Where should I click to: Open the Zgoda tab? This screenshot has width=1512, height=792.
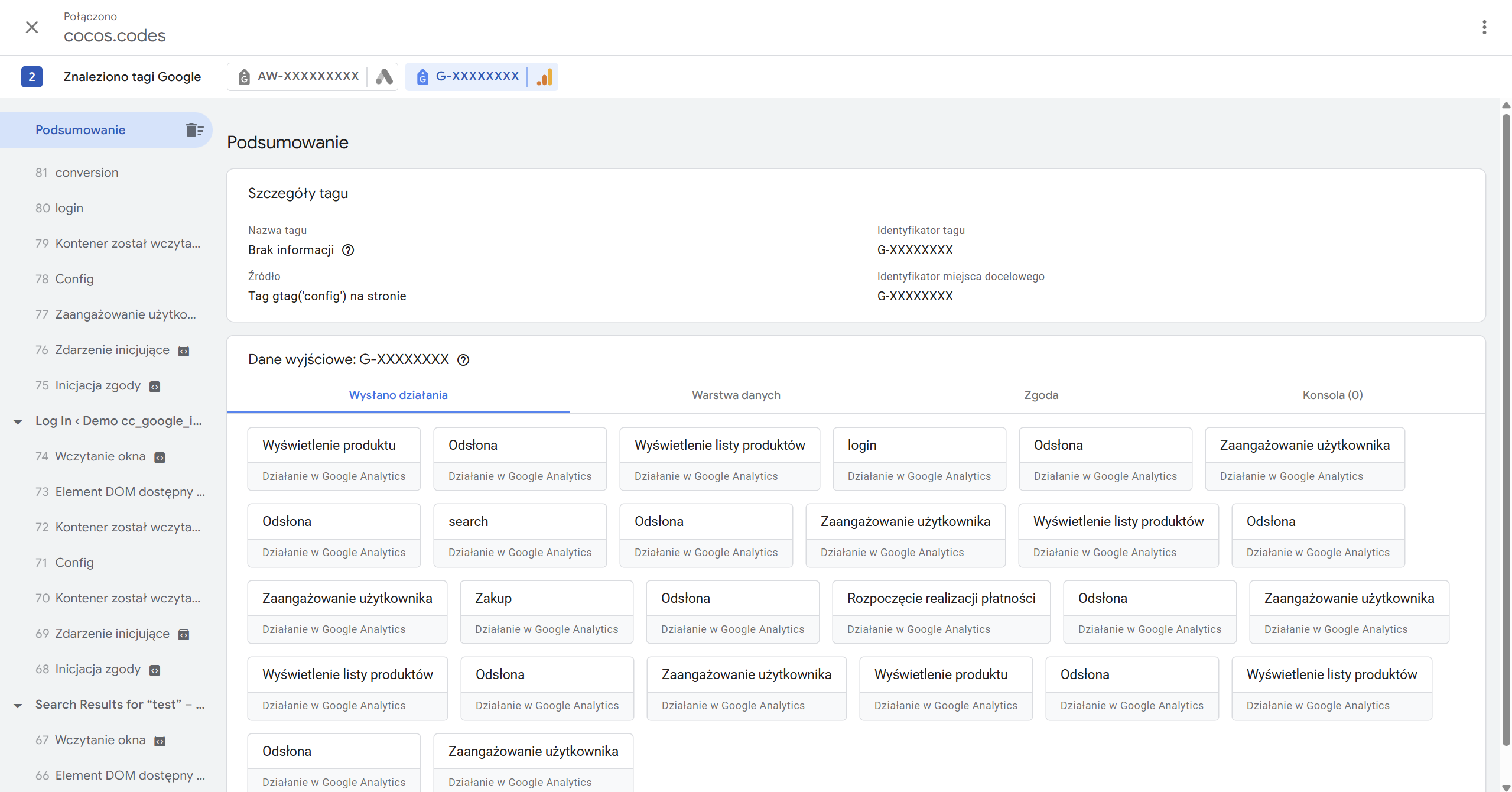coord(1040,395)
